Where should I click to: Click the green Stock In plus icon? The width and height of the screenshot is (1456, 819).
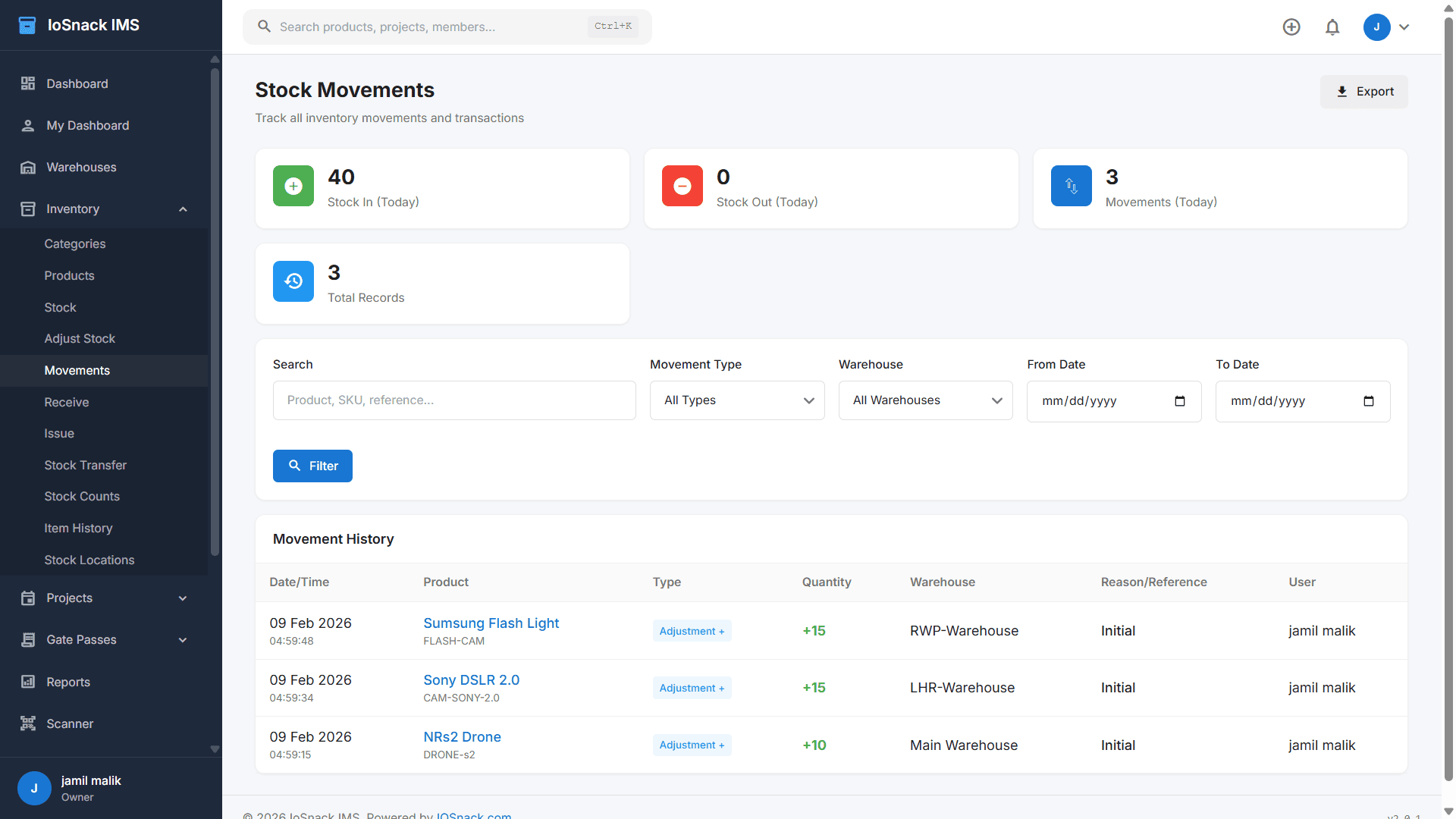pyautogui.click(x=293, y=186)
